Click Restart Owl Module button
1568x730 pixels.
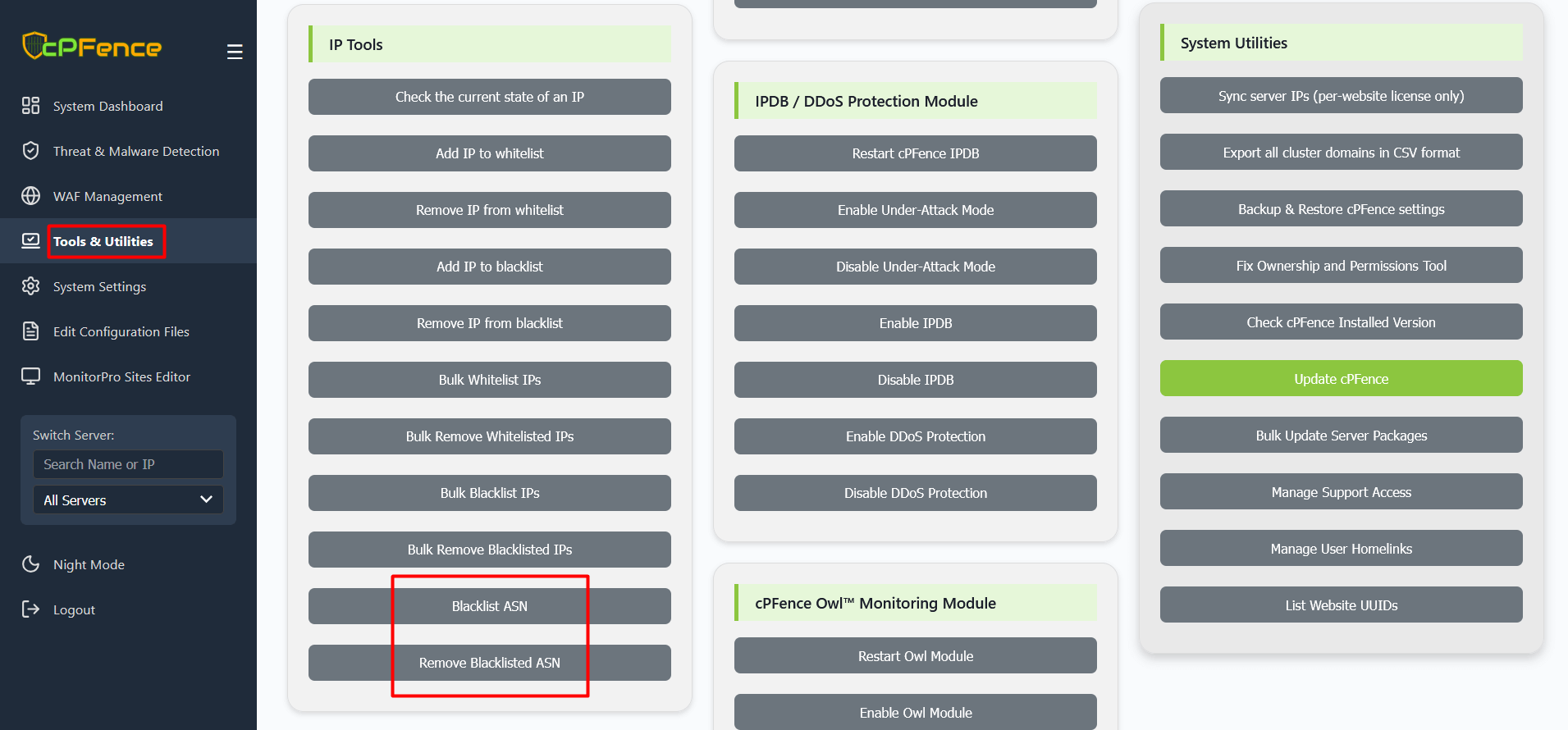coord(915,656)
